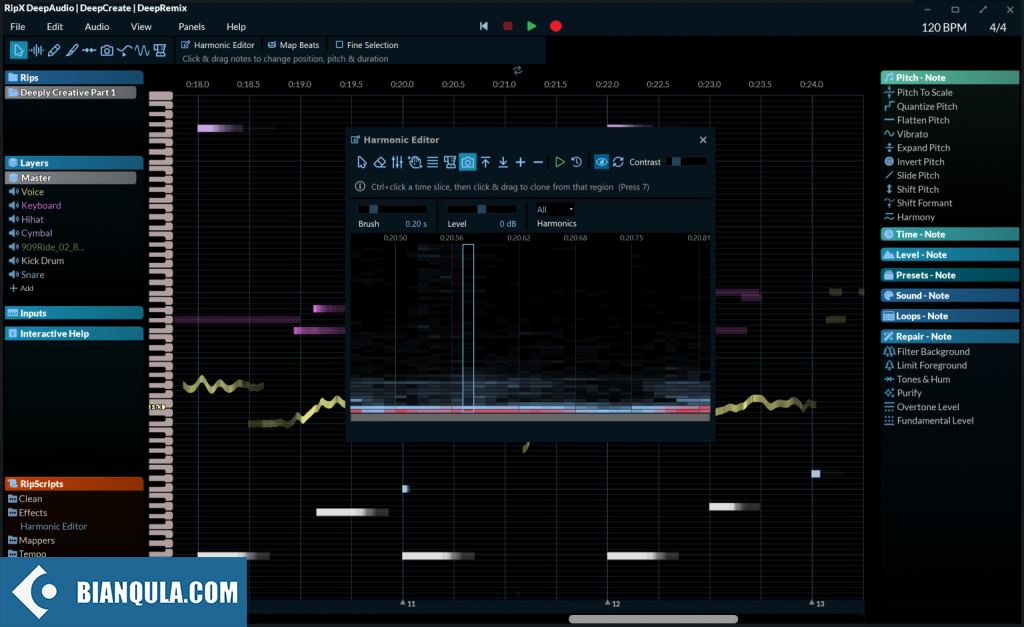Expand the Time - Note panel
This screenshot has height=627, width=1024.
point(950,234)
